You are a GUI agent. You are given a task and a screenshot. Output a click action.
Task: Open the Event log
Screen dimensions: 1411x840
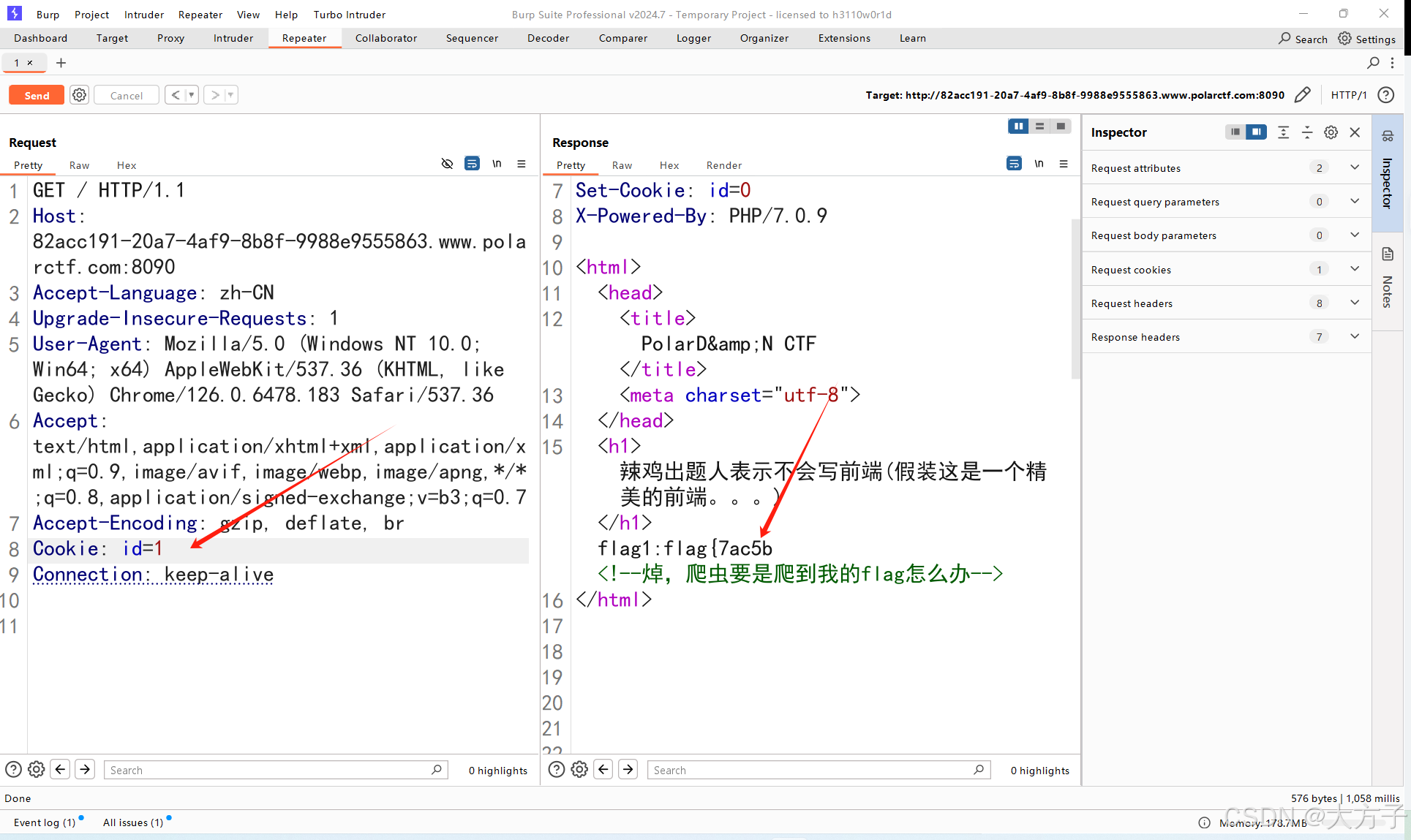(44, 822)
